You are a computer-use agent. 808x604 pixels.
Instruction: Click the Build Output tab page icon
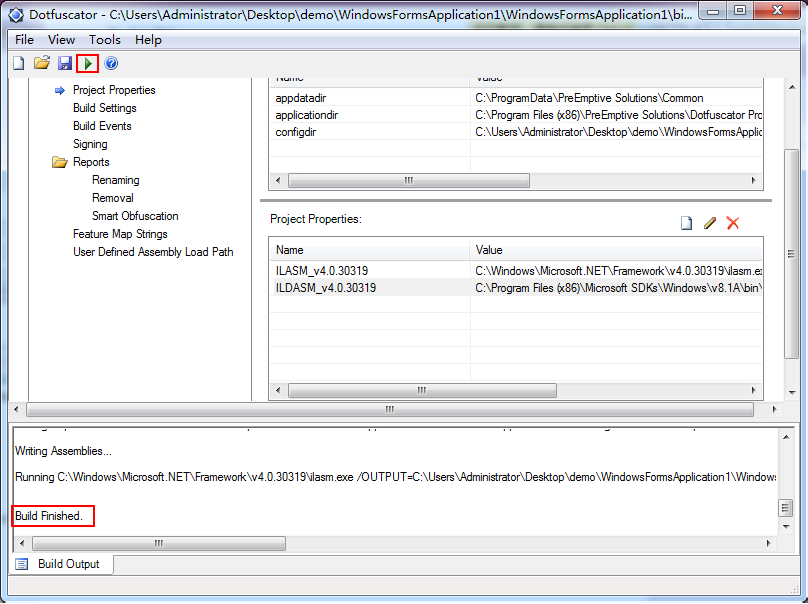[x=22, y=564]
